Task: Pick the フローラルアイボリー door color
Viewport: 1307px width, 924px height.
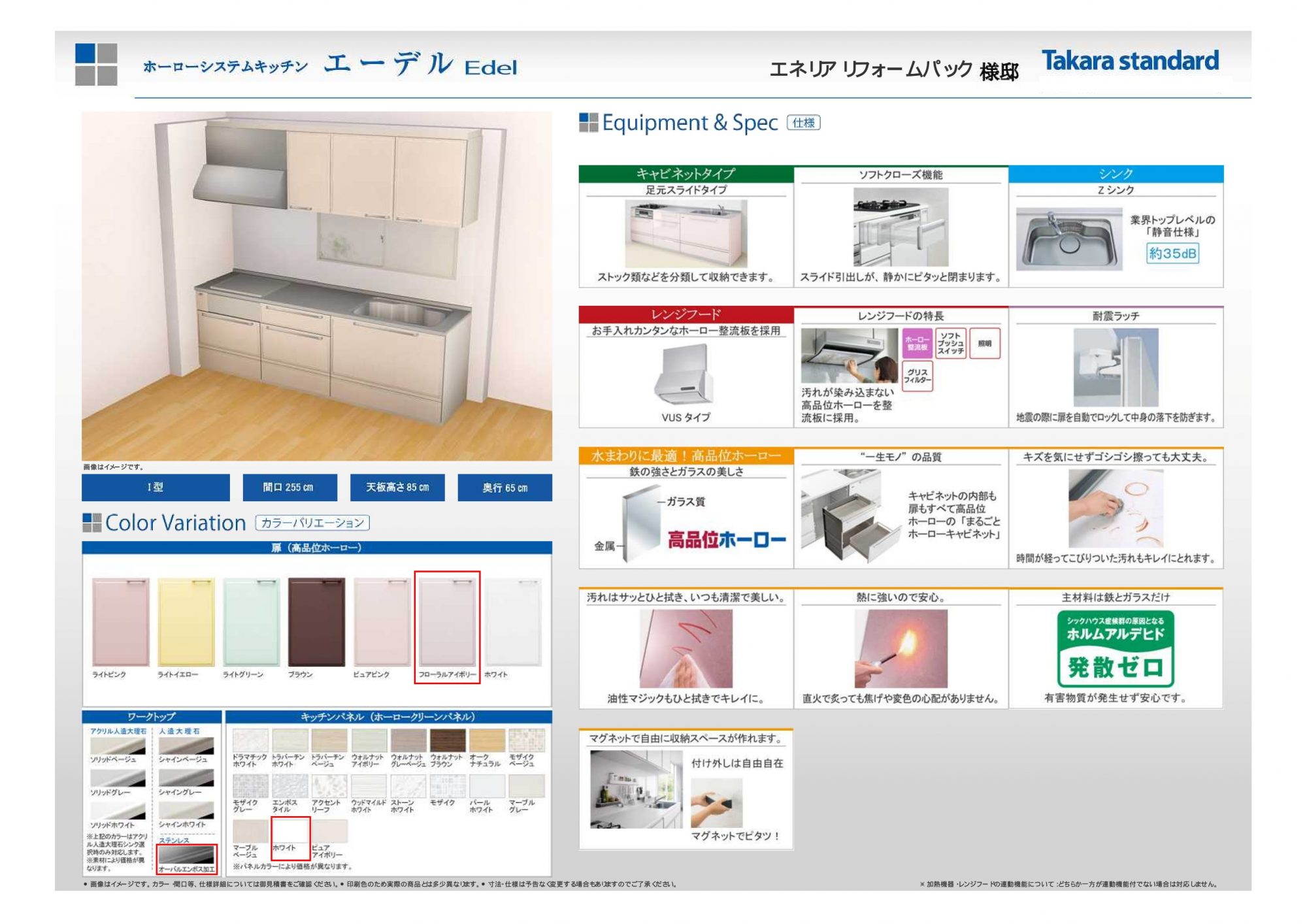Action: point(447,622)
